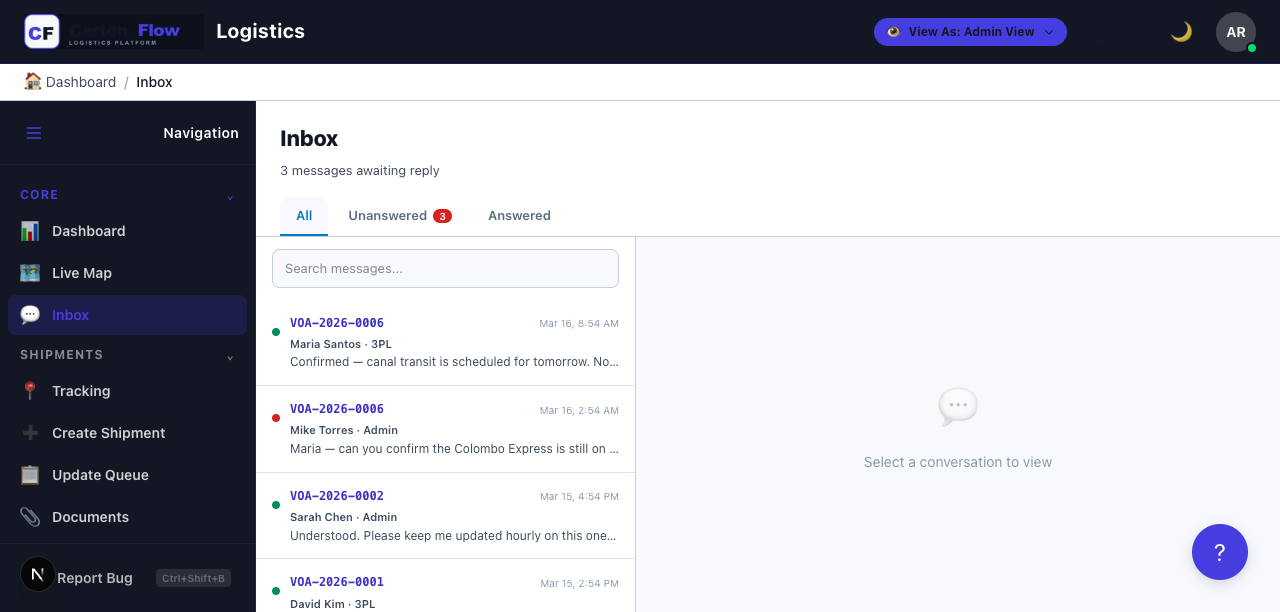Switch to the Answered tab
The width and height of the screenshot is (1280, 612).
click(519, 215)
